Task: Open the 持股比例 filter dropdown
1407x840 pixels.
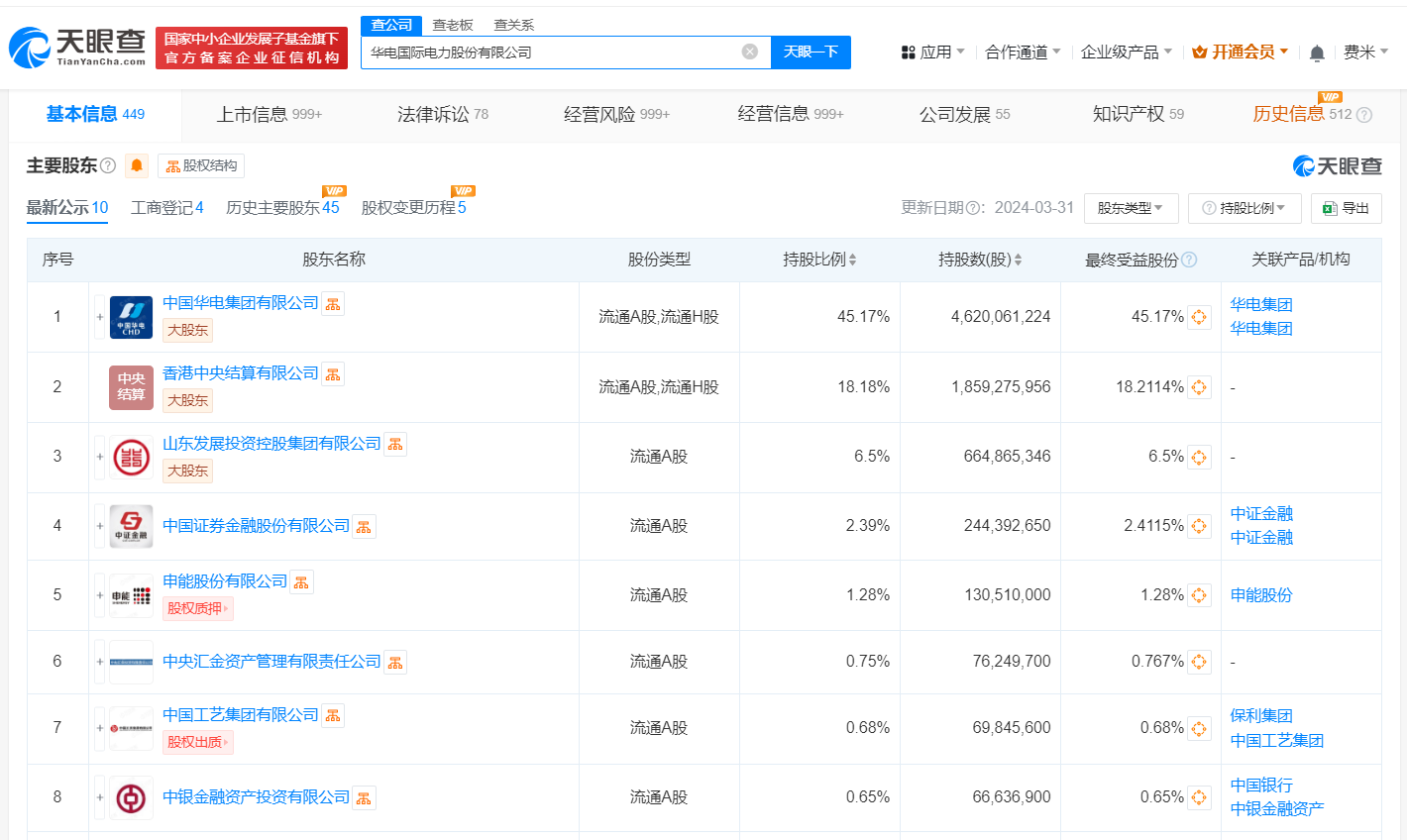Action: (x=1245, y=208)
